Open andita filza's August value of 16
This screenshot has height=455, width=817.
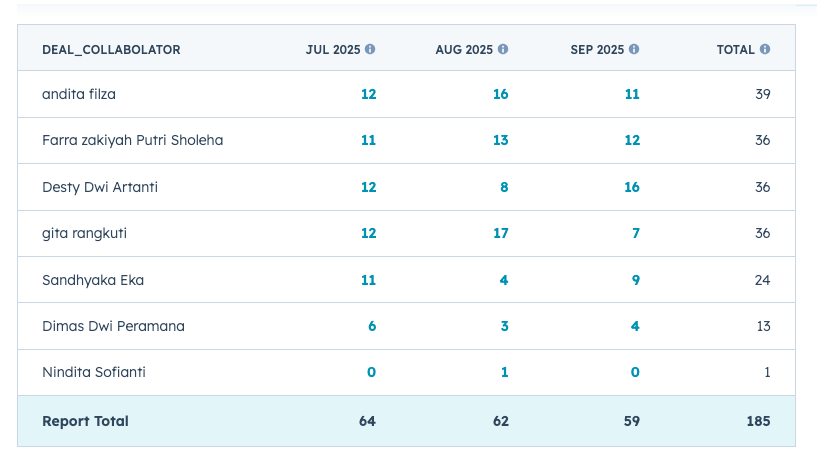click(500, 94)
